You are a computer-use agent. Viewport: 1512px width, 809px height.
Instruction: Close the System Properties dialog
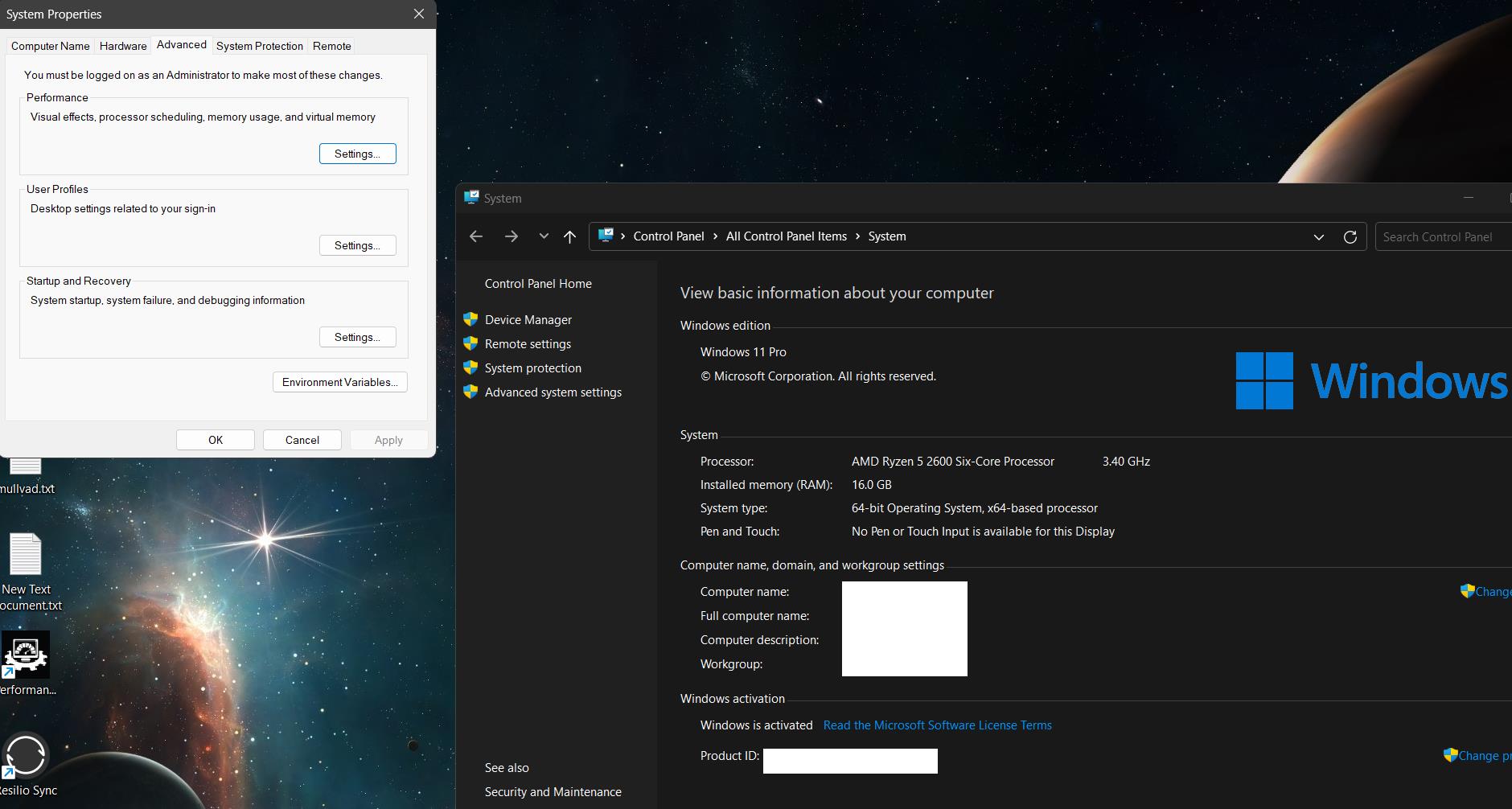coord(419,14)
